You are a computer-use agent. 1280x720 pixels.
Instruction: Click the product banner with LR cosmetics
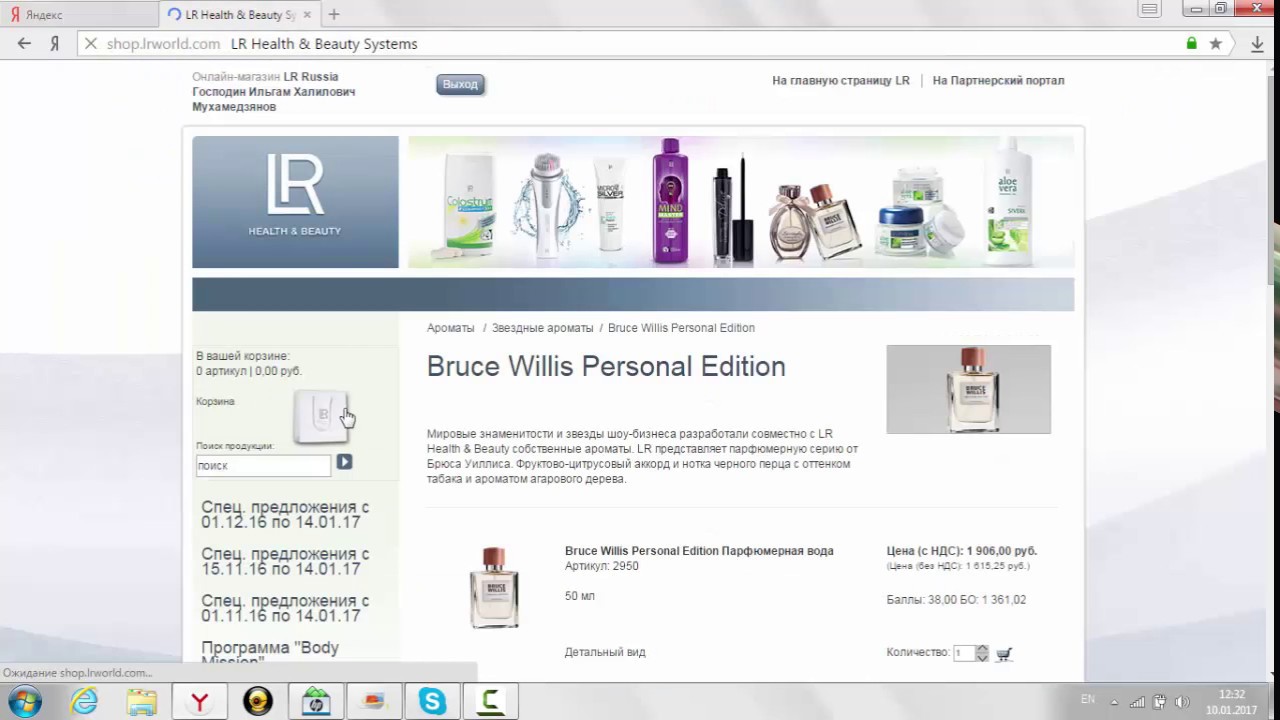click(x=741, y=202)
